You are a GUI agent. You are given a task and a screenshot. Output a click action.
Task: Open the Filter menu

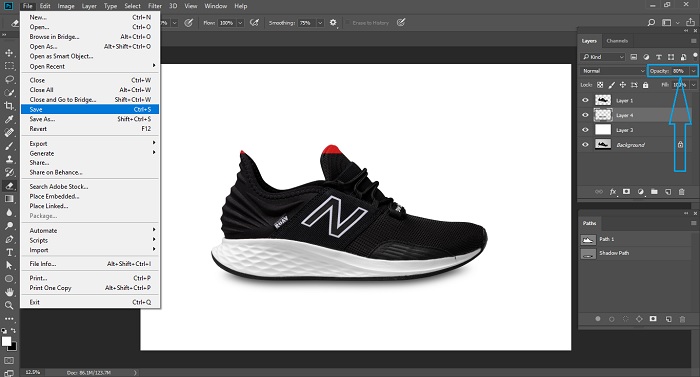[x=155, y=6]
